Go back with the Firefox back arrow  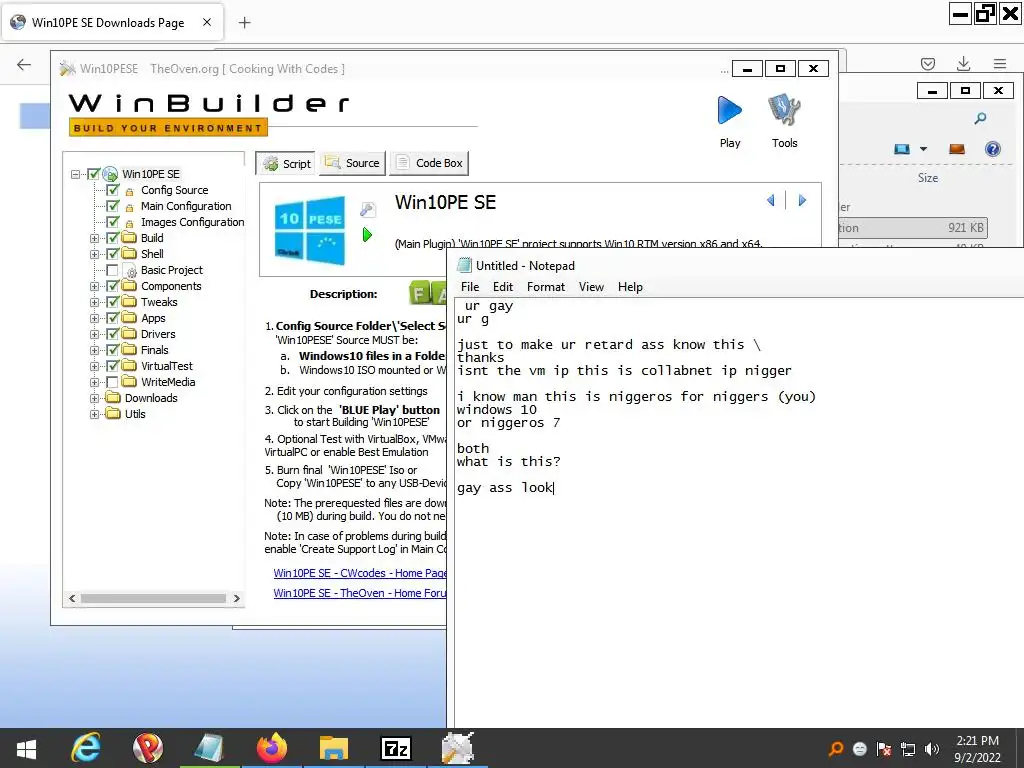[x=24, y=64]
